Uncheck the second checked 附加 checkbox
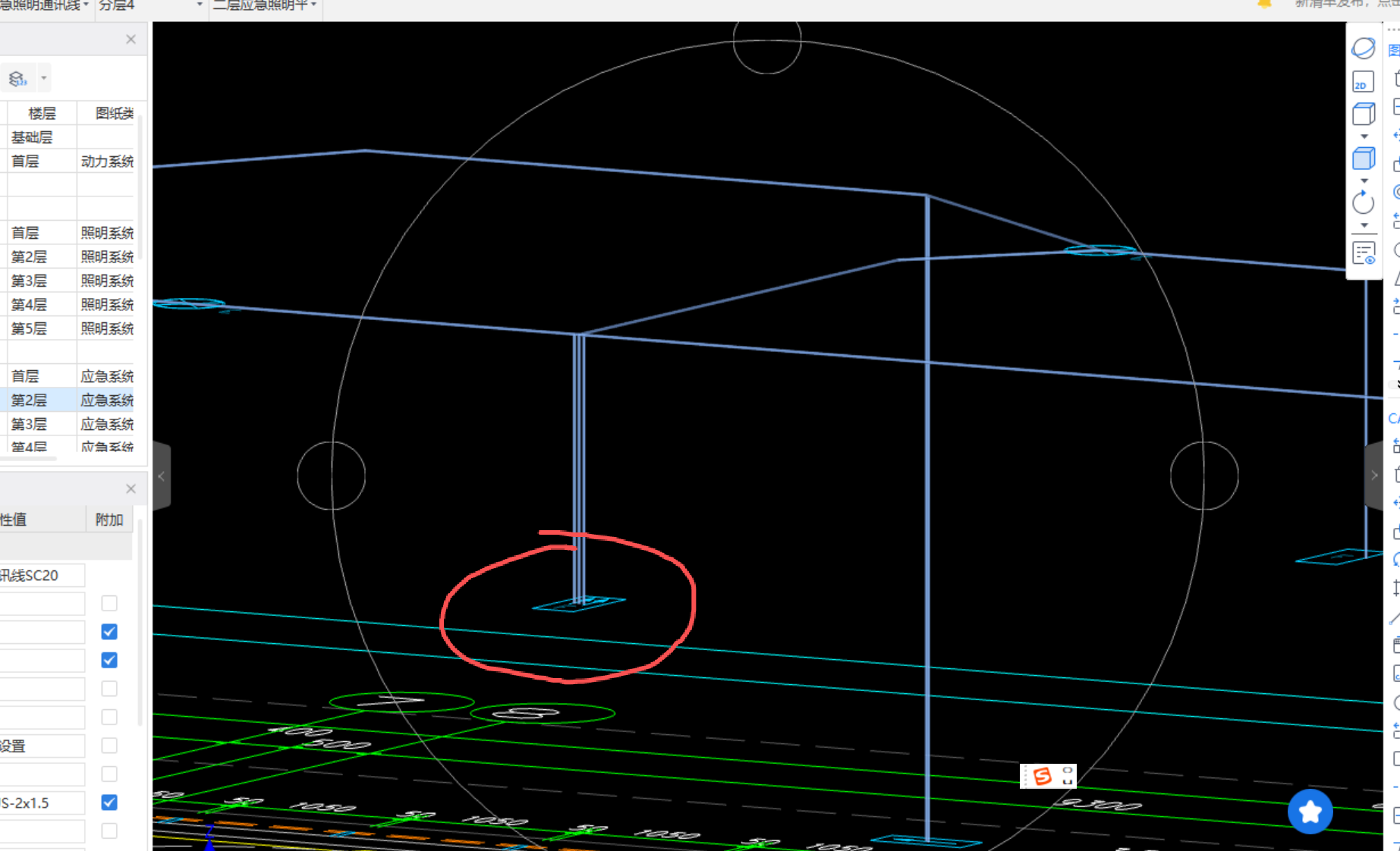 coord(109,660)
